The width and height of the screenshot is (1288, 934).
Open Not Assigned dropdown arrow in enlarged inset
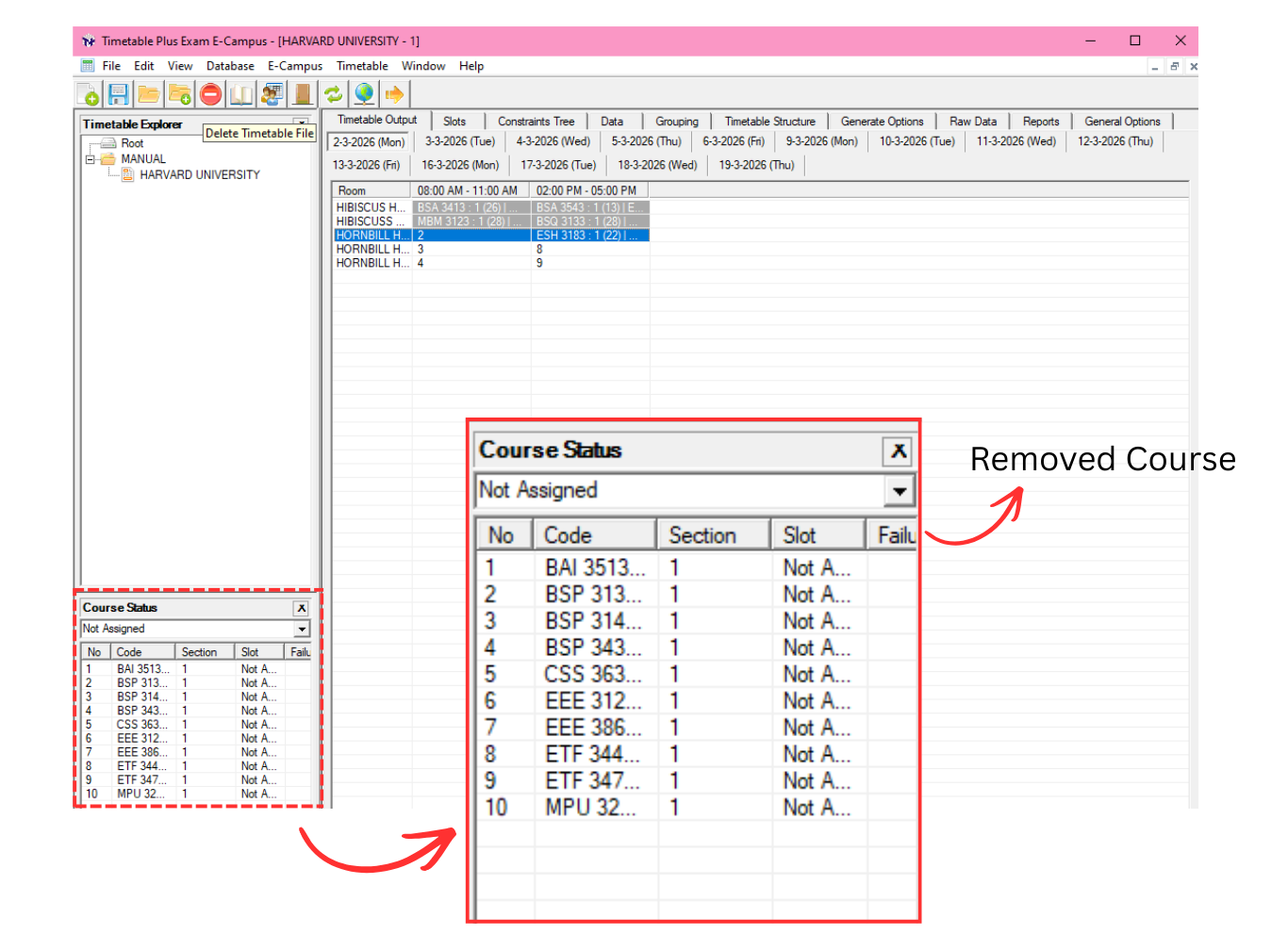click(x=900, y=491)
